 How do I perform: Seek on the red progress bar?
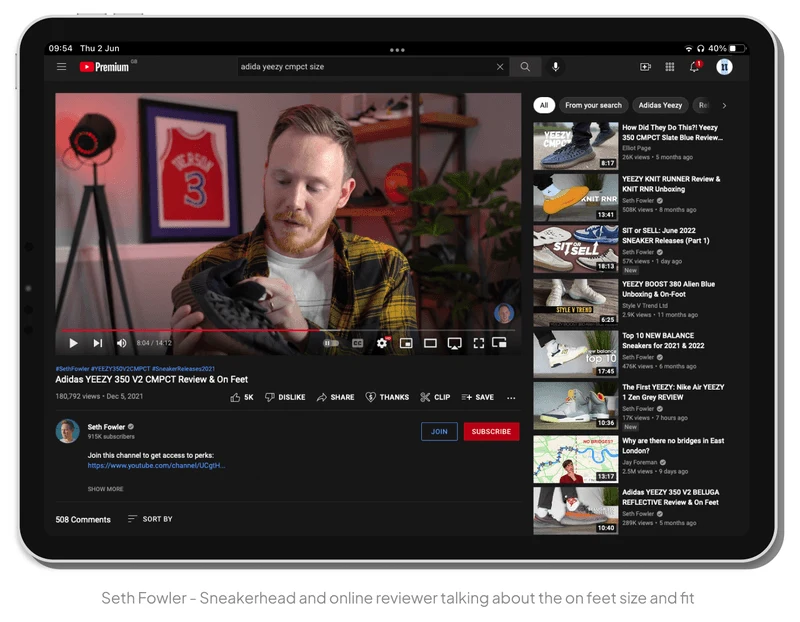[288, 331]
